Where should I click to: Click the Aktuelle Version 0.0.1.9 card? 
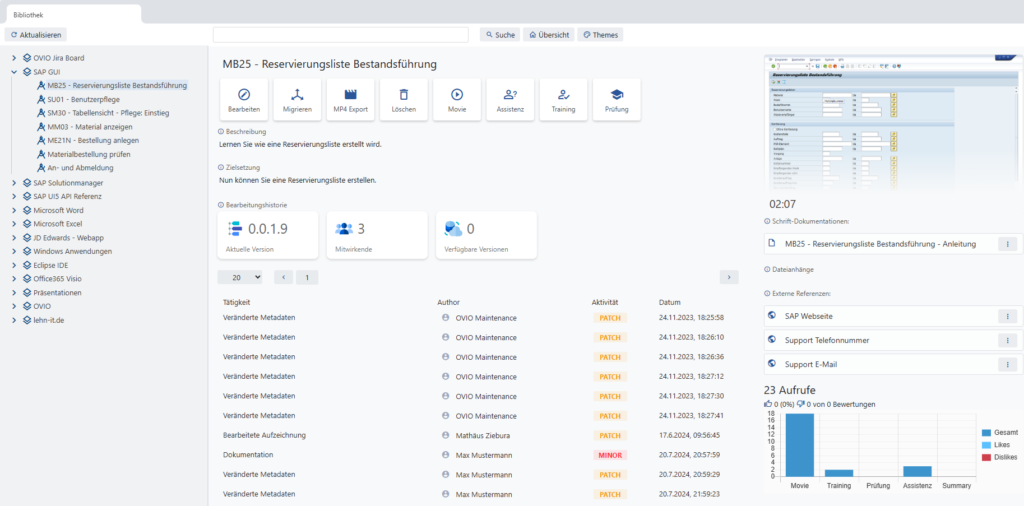[x=268, y=235]
